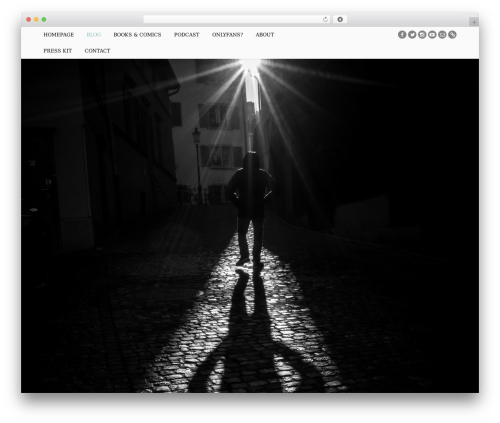Visit the About page
The width and height of the screenshot is (500, 423).
265,35
